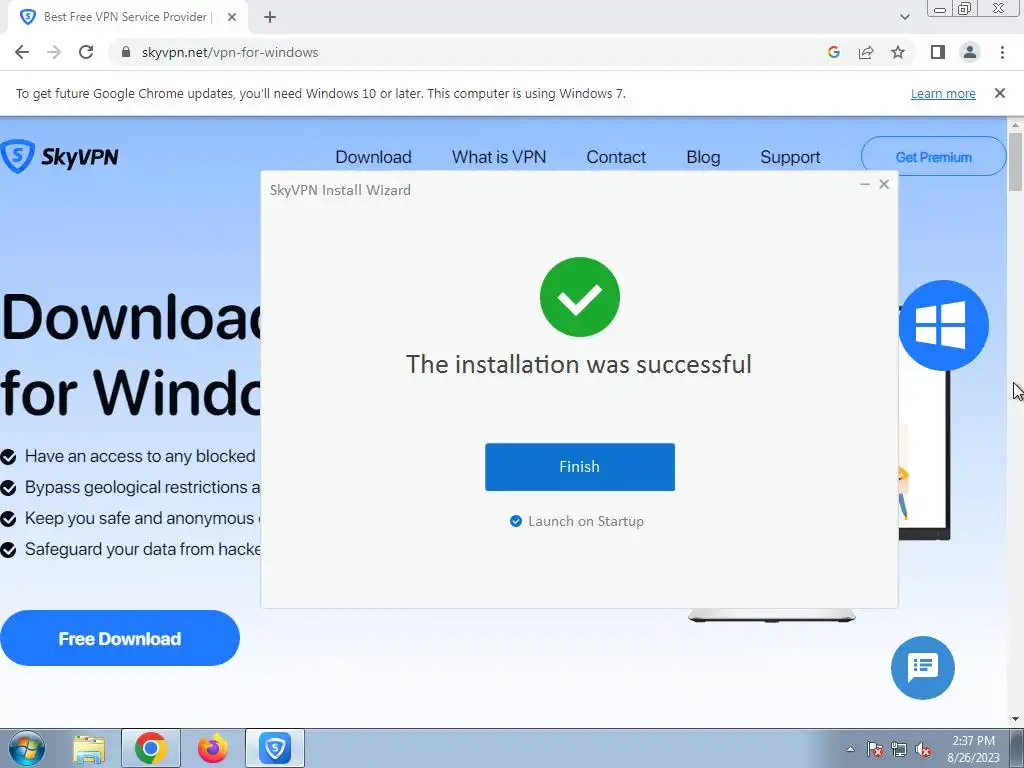
Task: Click Chrome icon in taskbar
Action: tap(151, 748)
